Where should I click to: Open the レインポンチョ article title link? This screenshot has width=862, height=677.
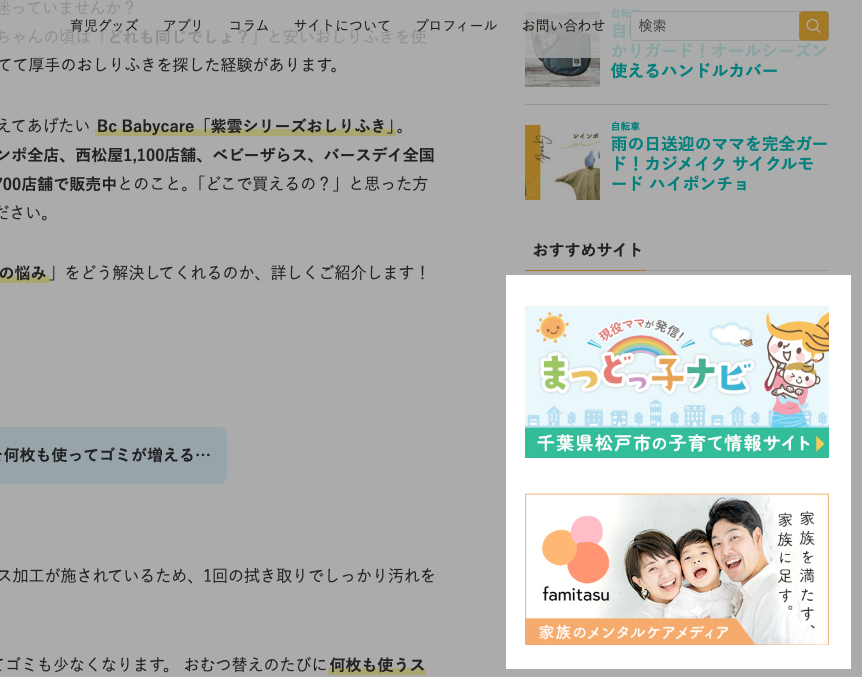719,163
